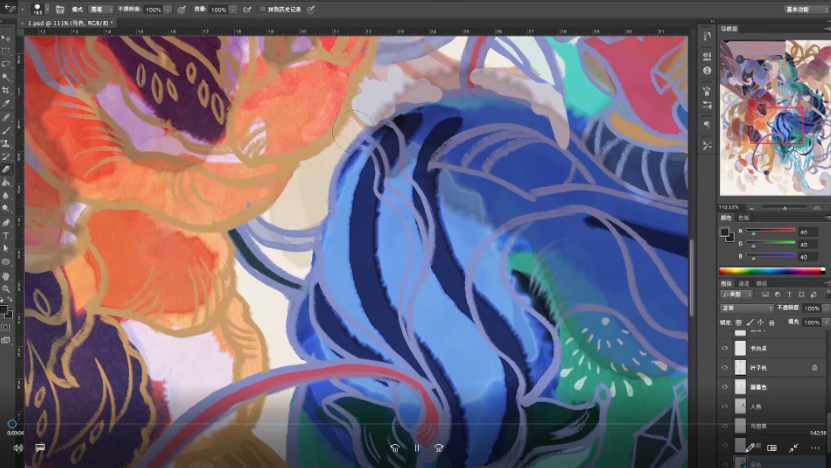Switch to the 1.psd document tab
The image size is (831, 468).
[68, 23]
